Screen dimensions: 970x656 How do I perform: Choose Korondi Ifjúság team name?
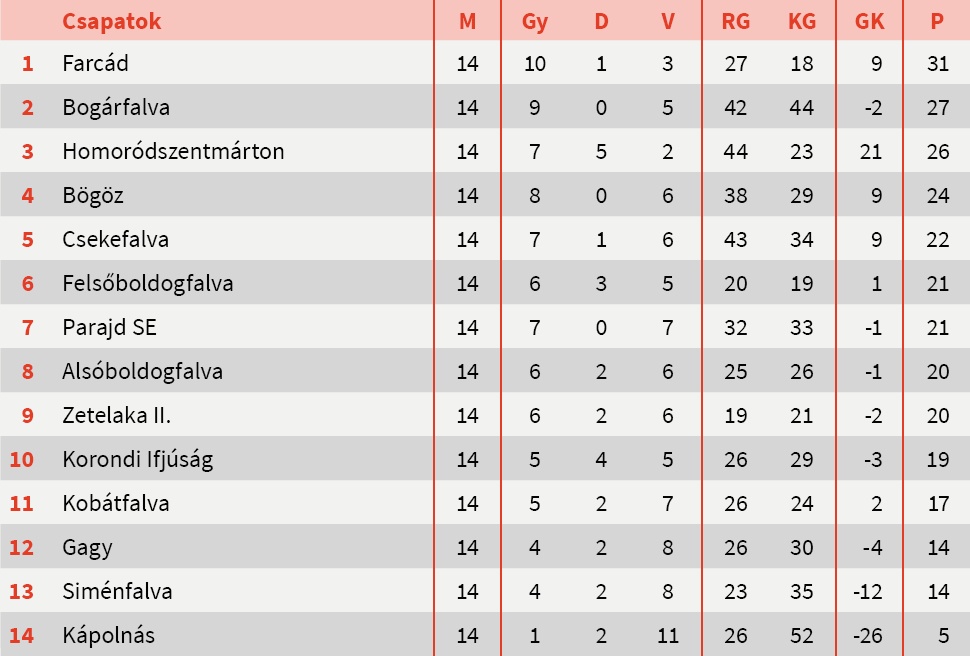pos(137,460)
